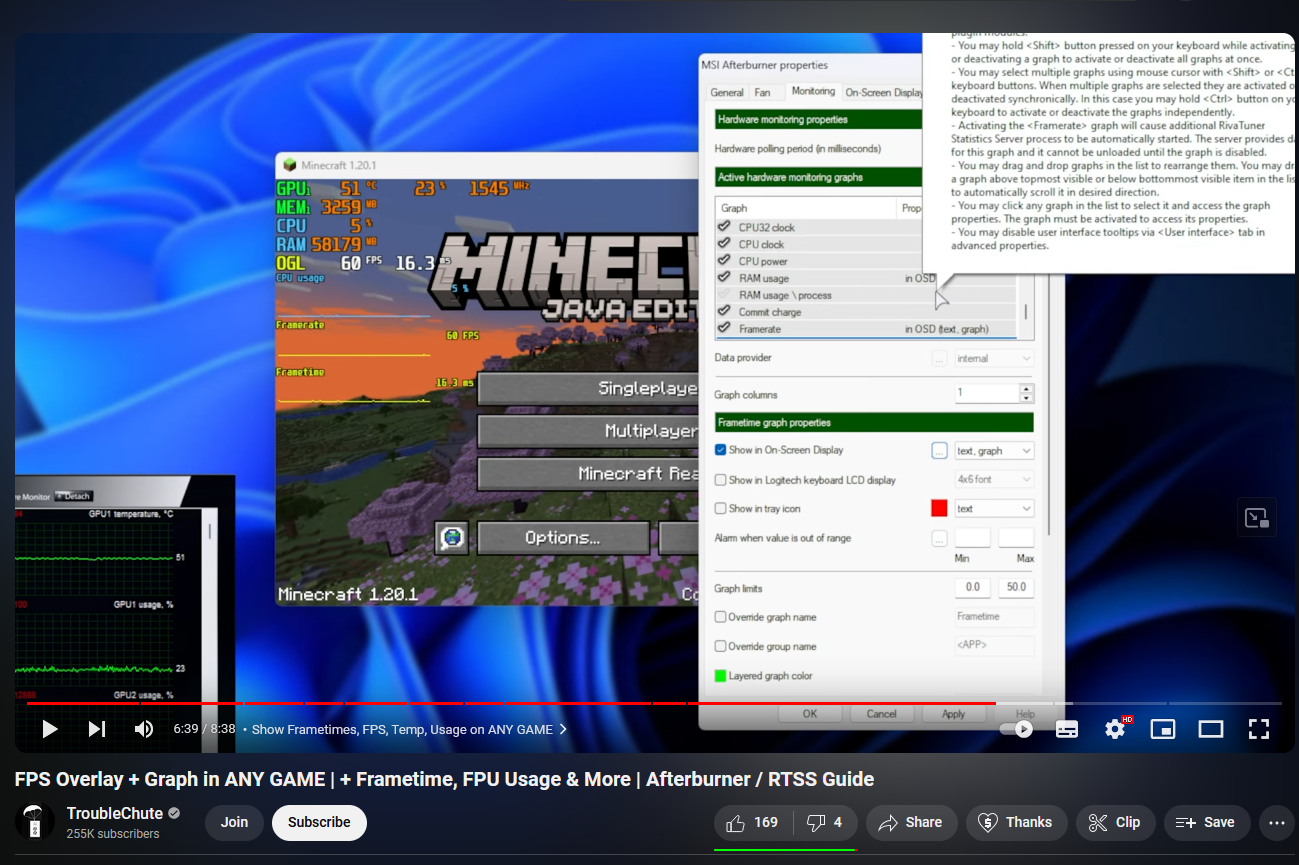Enable the RAM usage \ process graph checkmark
The width and height of the screenshot is (1299, 865).
click(725, 295)
